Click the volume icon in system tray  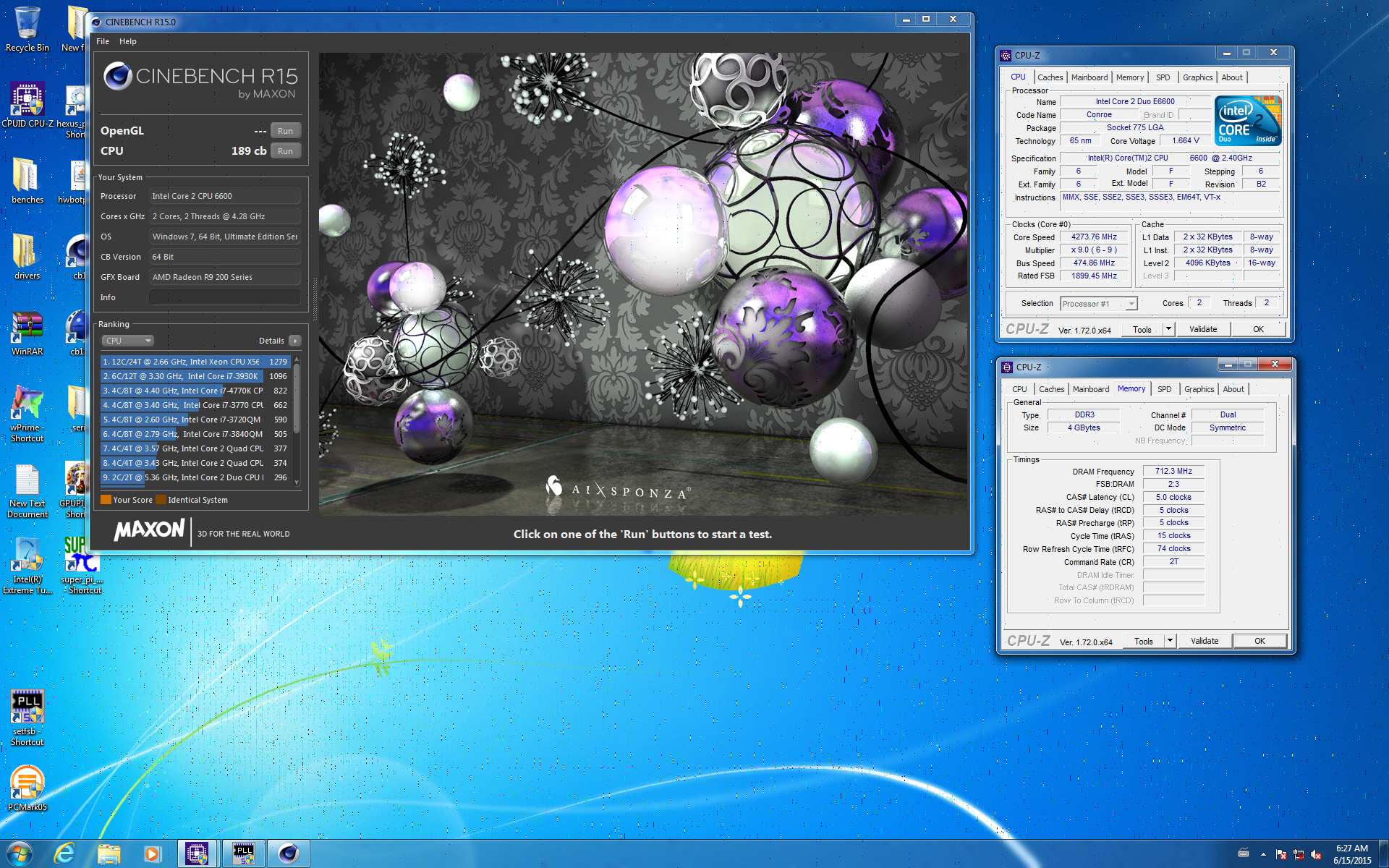click(1316, 855)
